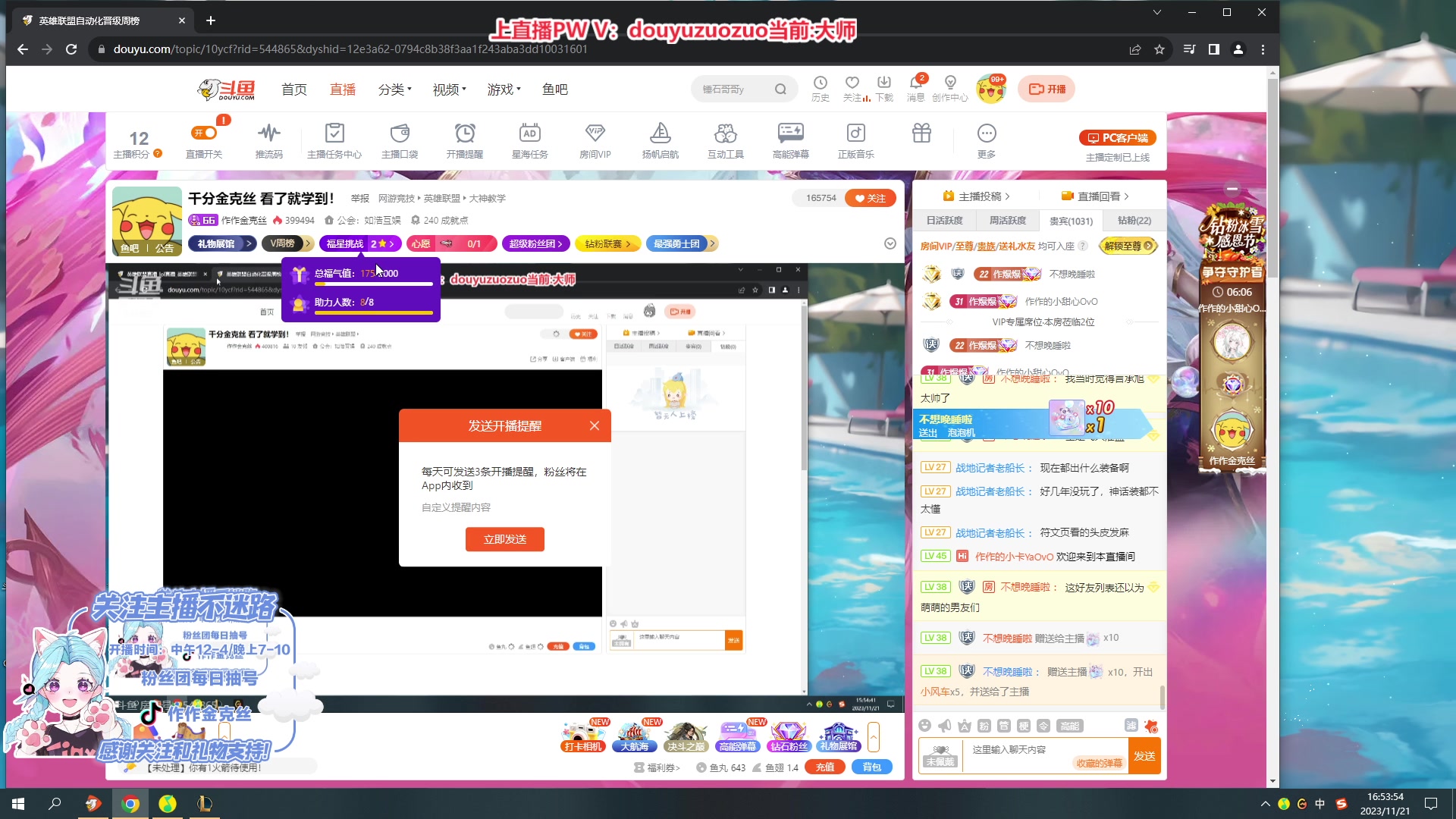Open the 决斗之巅 activity icon
1456x819 pixels.
[686, 736]
